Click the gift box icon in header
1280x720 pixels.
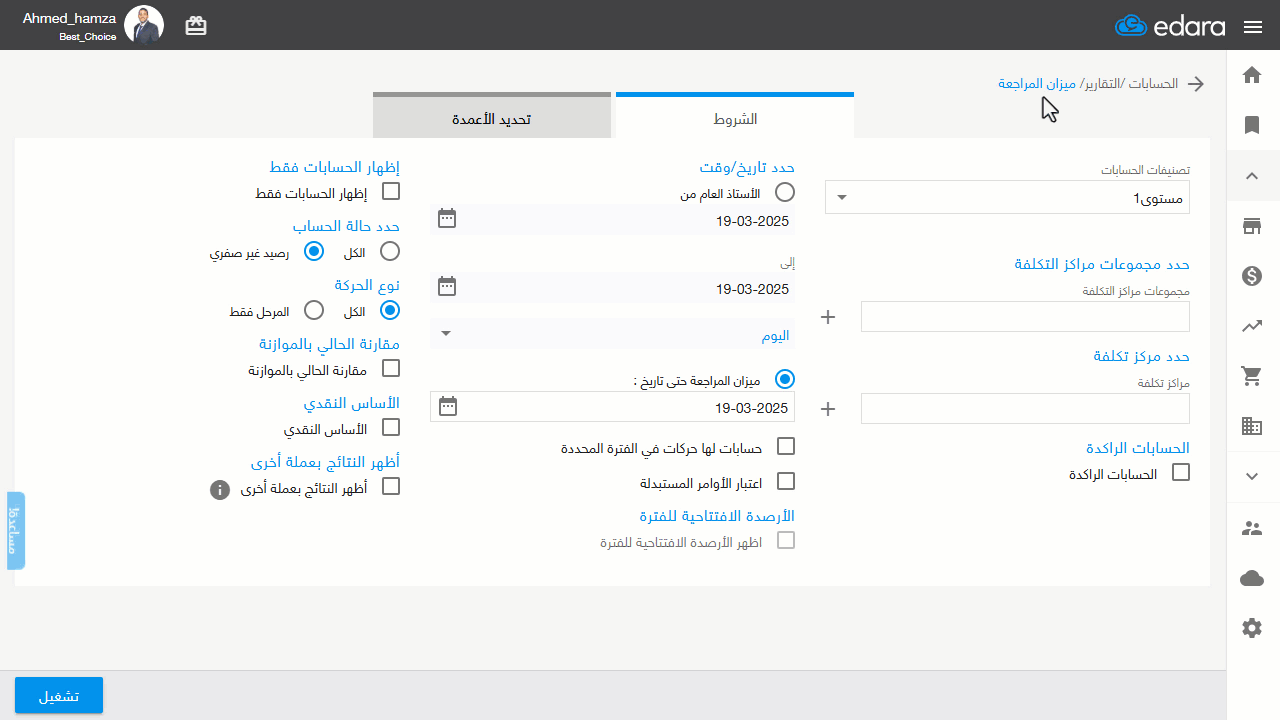pyautogui.click(x=196, y=26)
